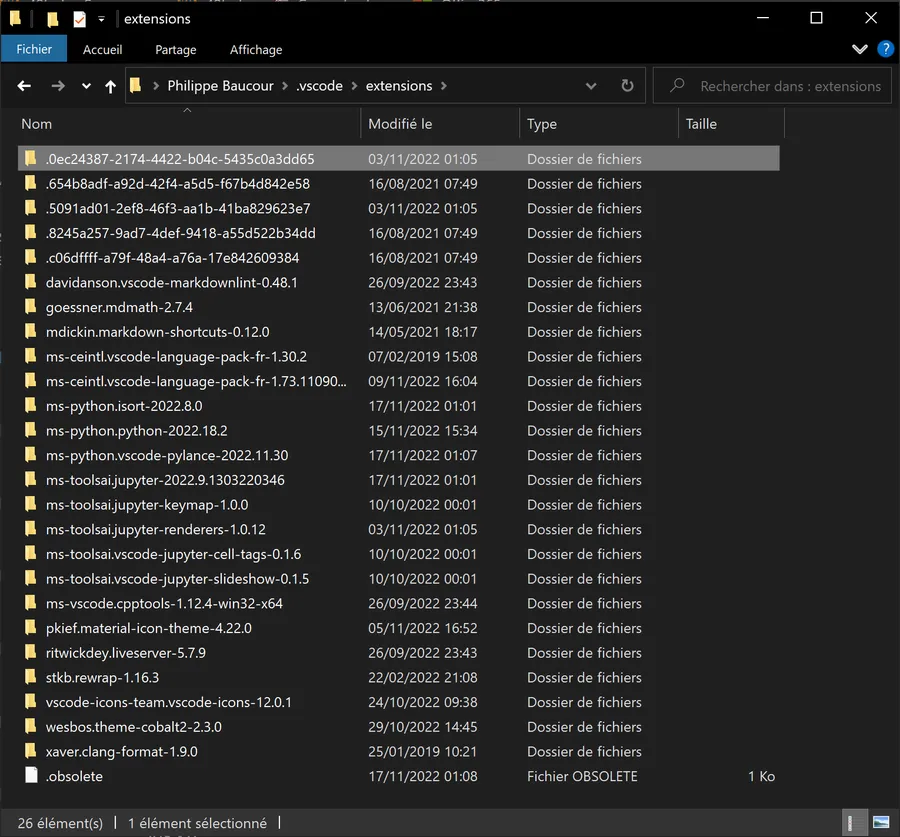This screenshot has height=837, width=900.
Task: Switch to the Partage ribbon tab
Action: [176, 50]
